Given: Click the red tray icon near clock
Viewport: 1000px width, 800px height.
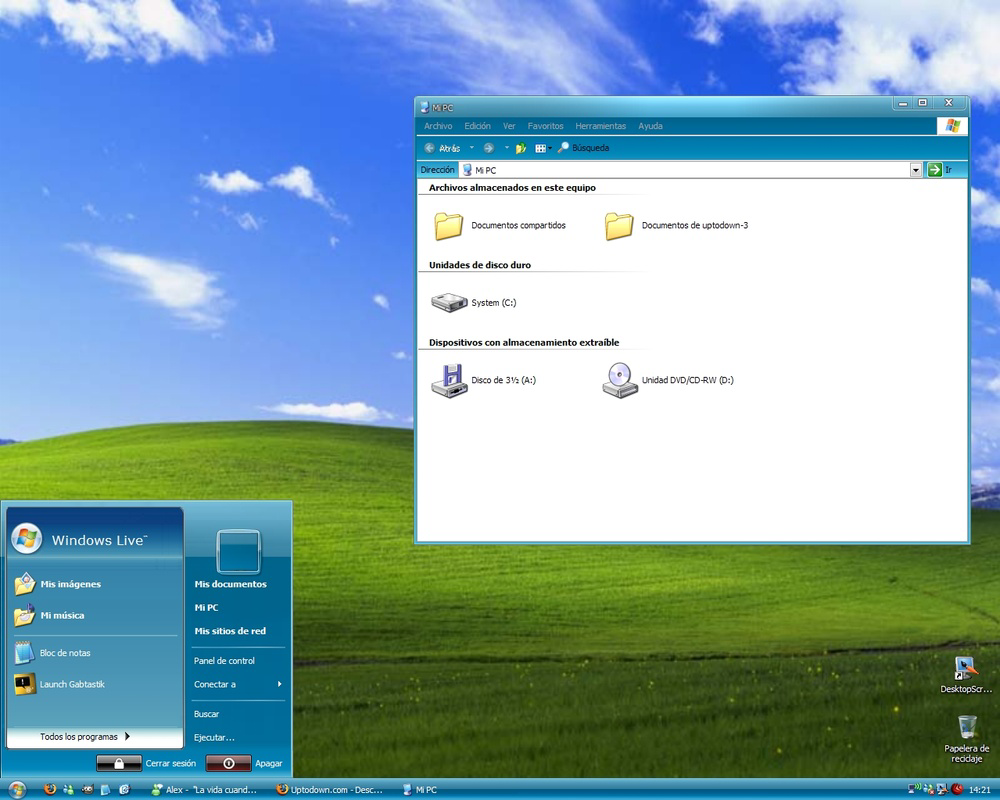Looking at the screenshot, I should pyautogui.click(x=957, y=789).
